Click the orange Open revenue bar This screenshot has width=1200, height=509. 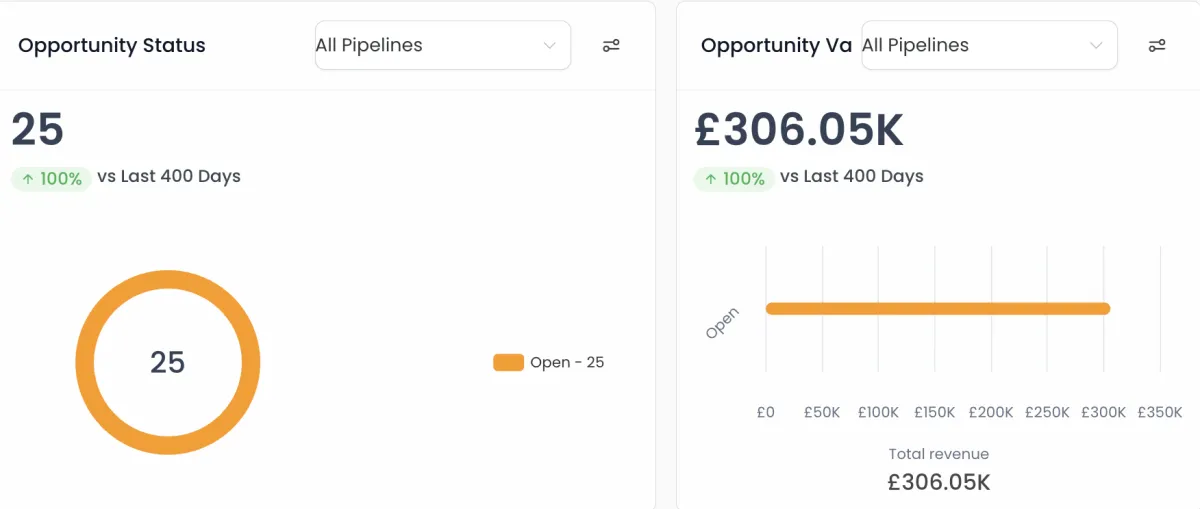[938, 308]
